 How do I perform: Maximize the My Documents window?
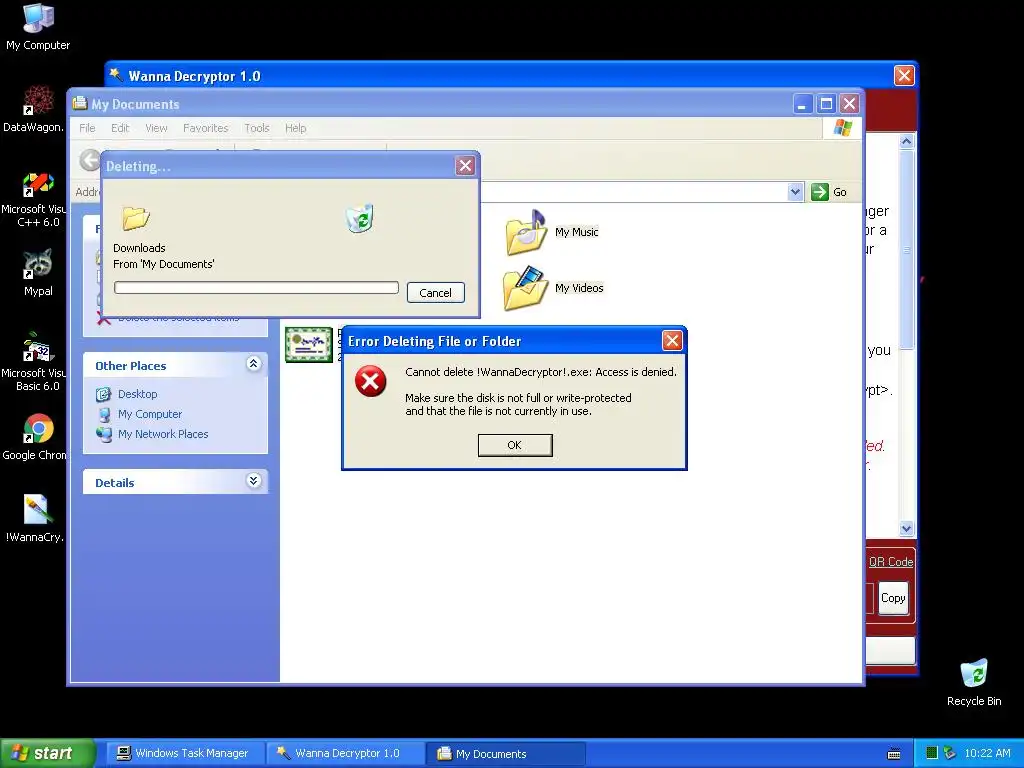point(826,104)
